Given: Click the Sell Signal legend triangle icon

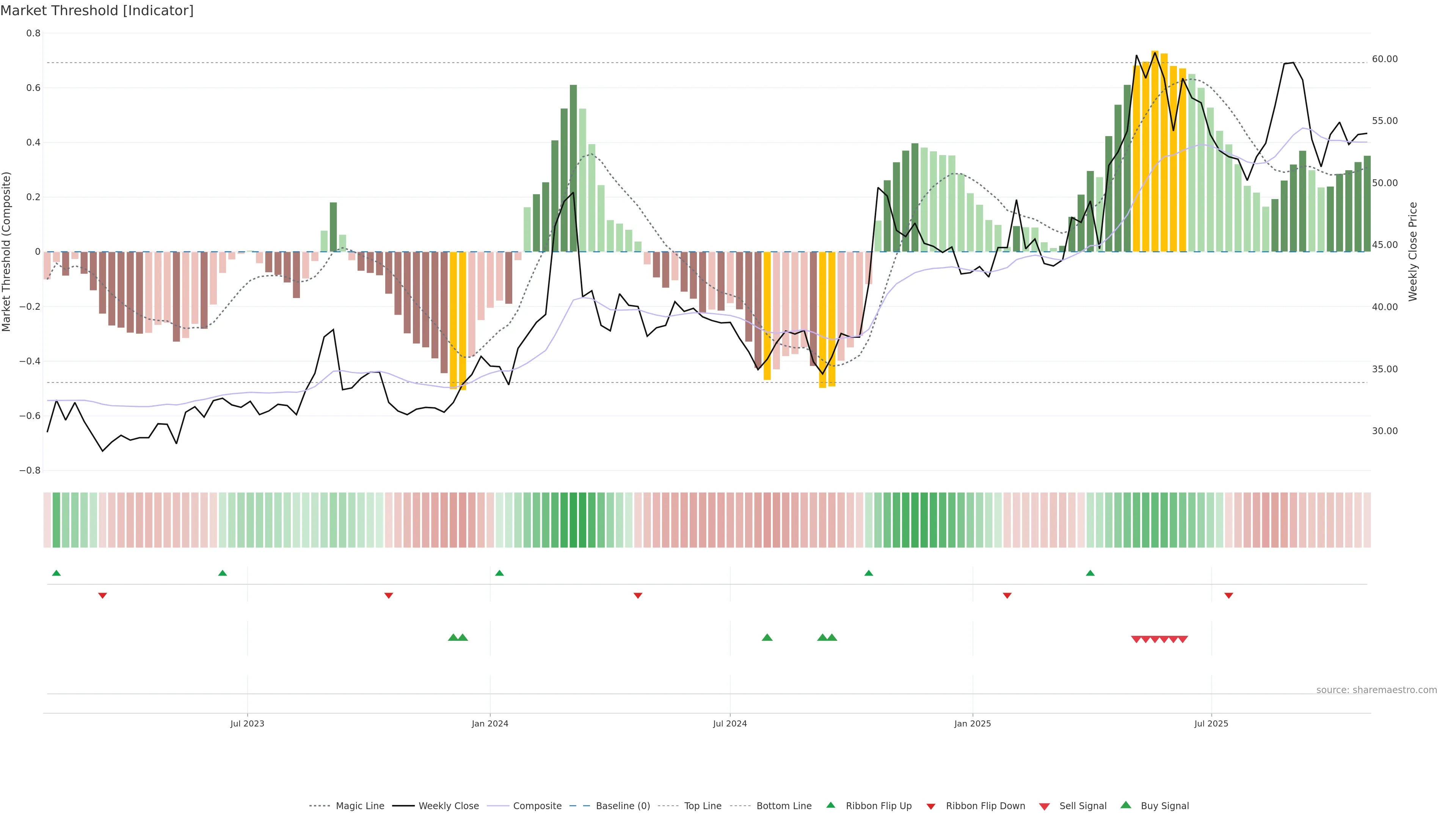Looking at the screenshot, I should tap(1045, 806).
